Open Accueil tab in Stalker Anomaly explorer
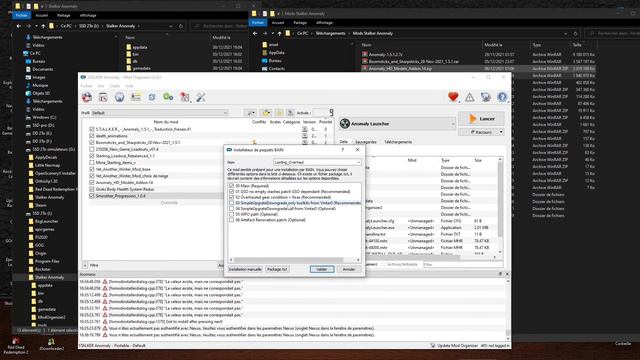The height and width of the screenshot is (360, 640). coord(42,16)
